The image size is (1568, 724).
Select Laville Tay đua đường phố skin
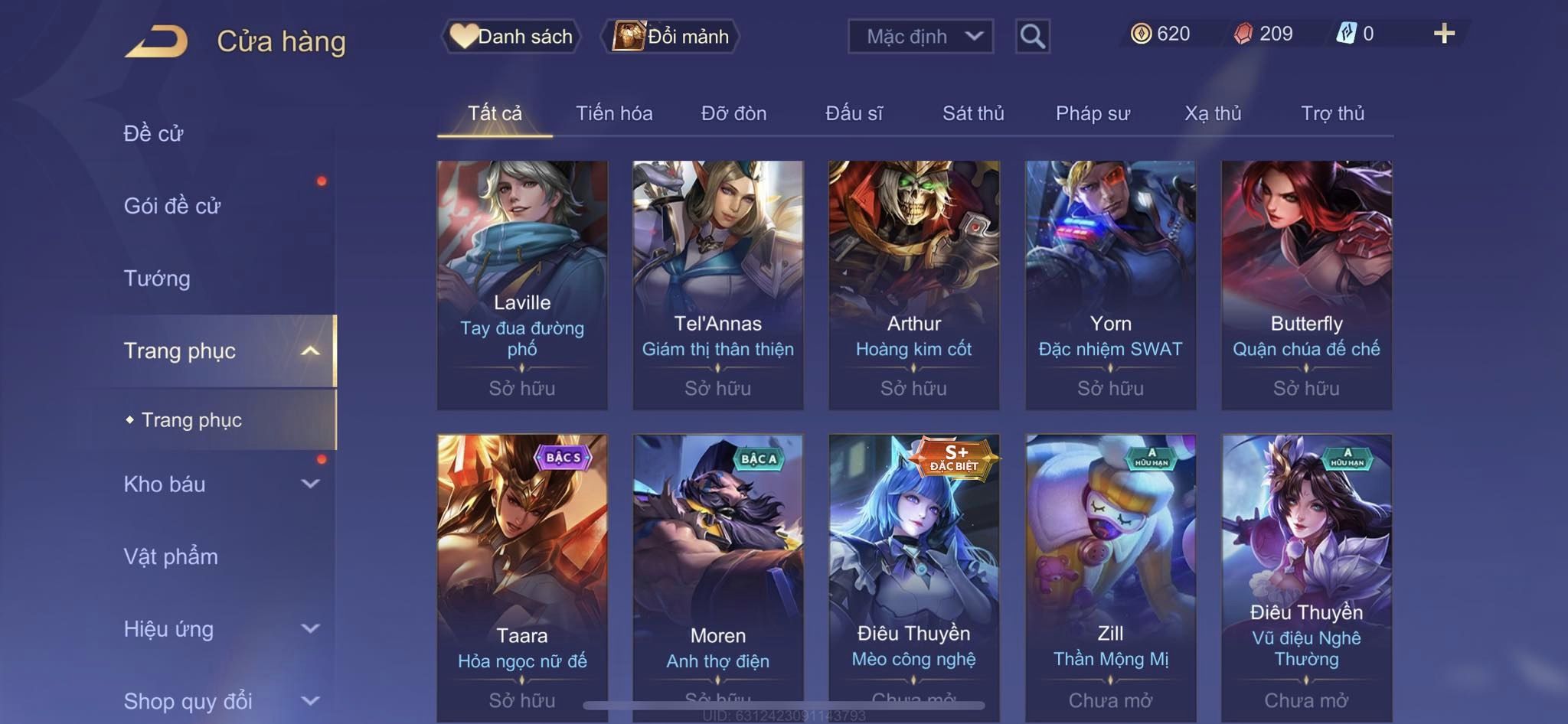coord(522,285)
